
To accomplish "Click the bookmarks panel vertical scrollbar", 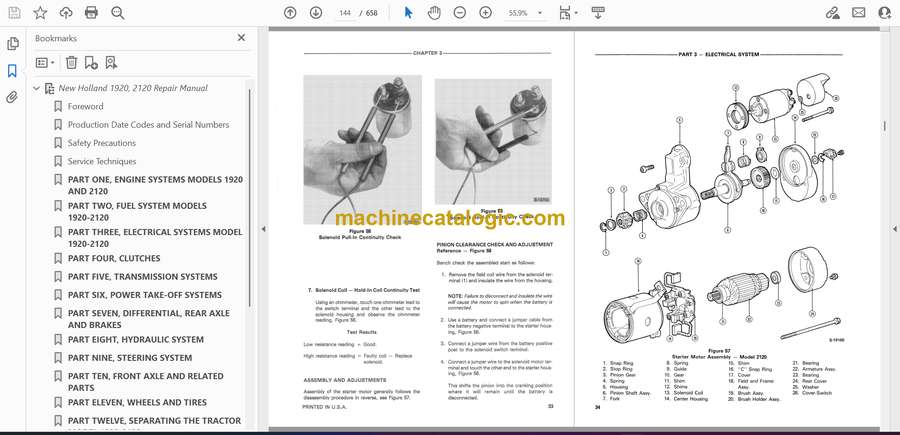I will pos(249,198).
